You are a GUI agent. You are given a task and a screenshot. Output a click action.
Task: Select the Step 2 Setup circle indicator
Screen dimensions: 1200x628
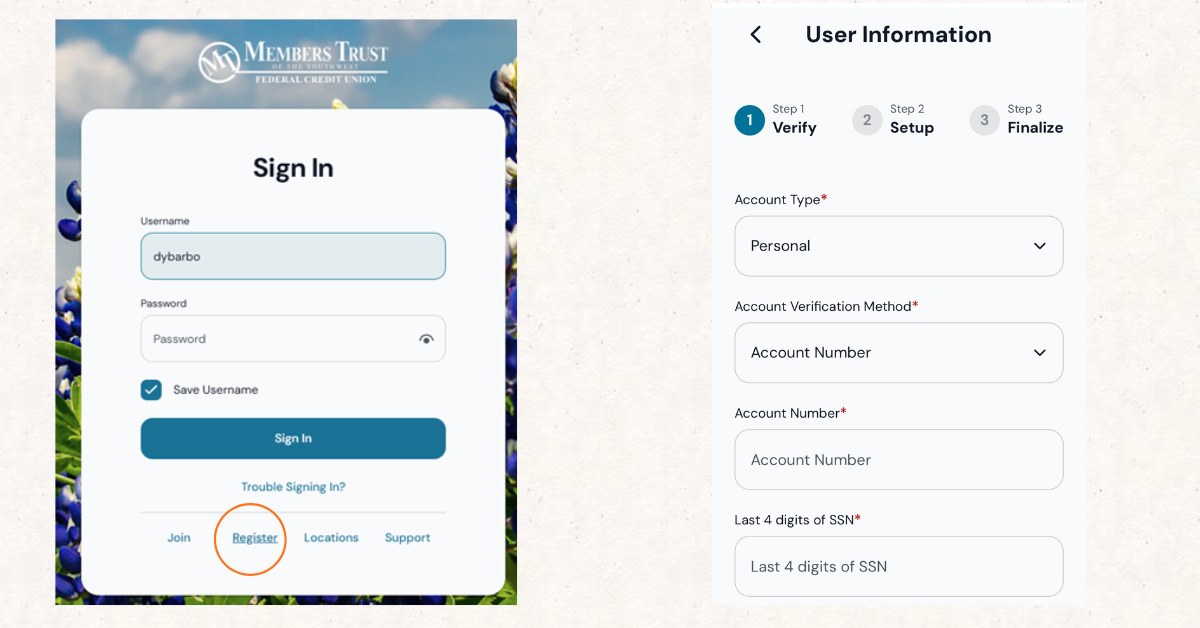coord(866,119)
